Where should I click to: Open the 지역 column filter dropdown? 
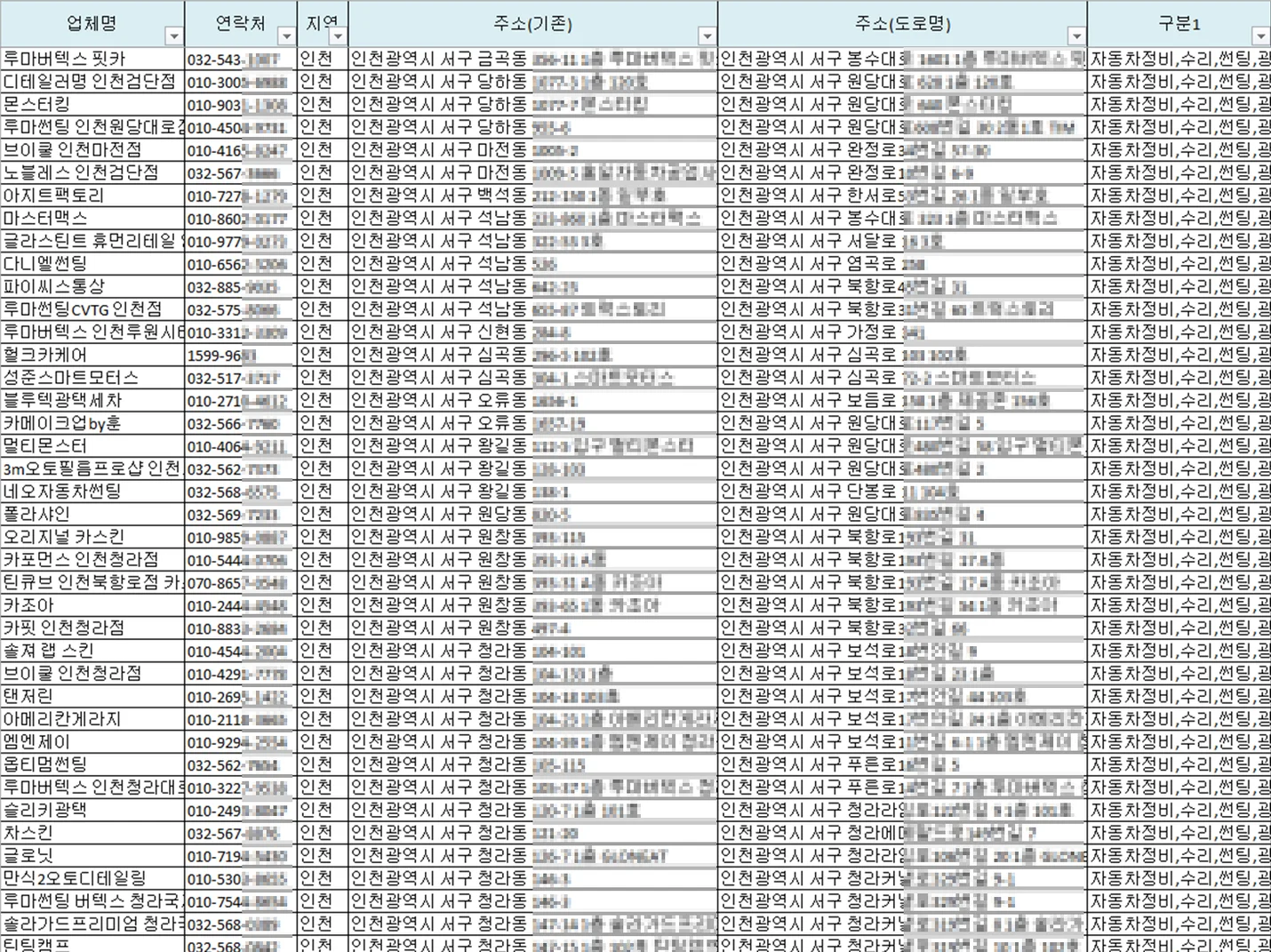point(339,36)
